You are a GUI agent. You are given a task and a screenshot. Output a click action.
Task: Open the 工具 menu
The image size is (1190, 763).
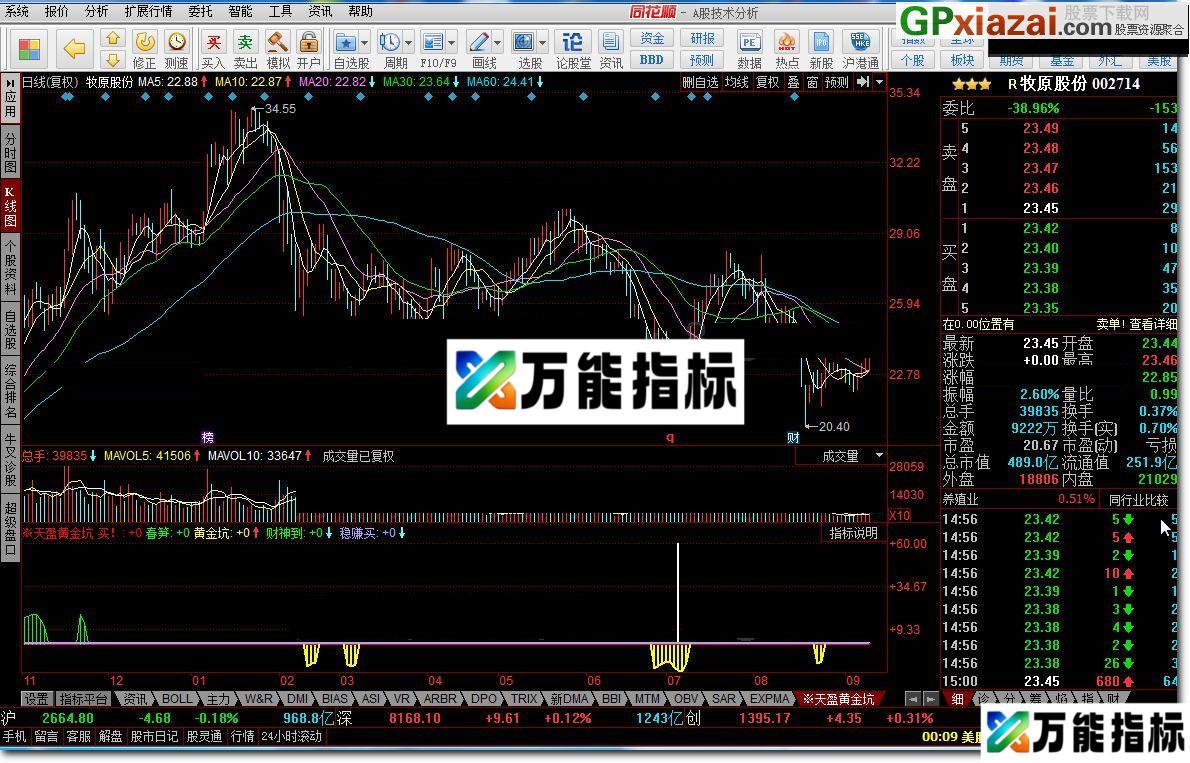point(278,11)
